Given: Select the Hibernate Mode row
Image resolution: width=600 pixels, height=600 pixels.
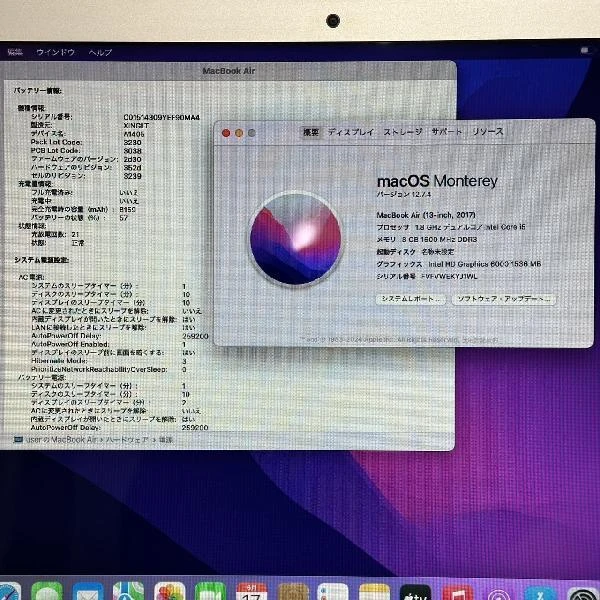Looking at the screenshot, I should click(109, 361).
